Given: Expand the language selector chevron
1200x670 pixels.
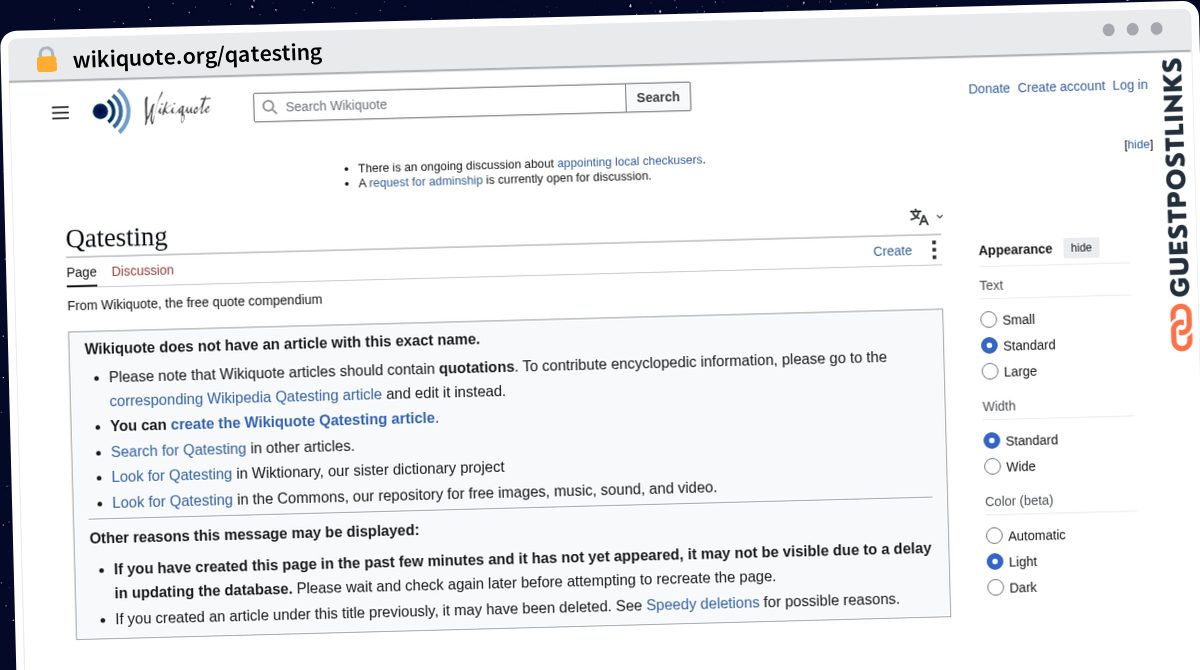Looking at the screenshot, I should 940,217.
